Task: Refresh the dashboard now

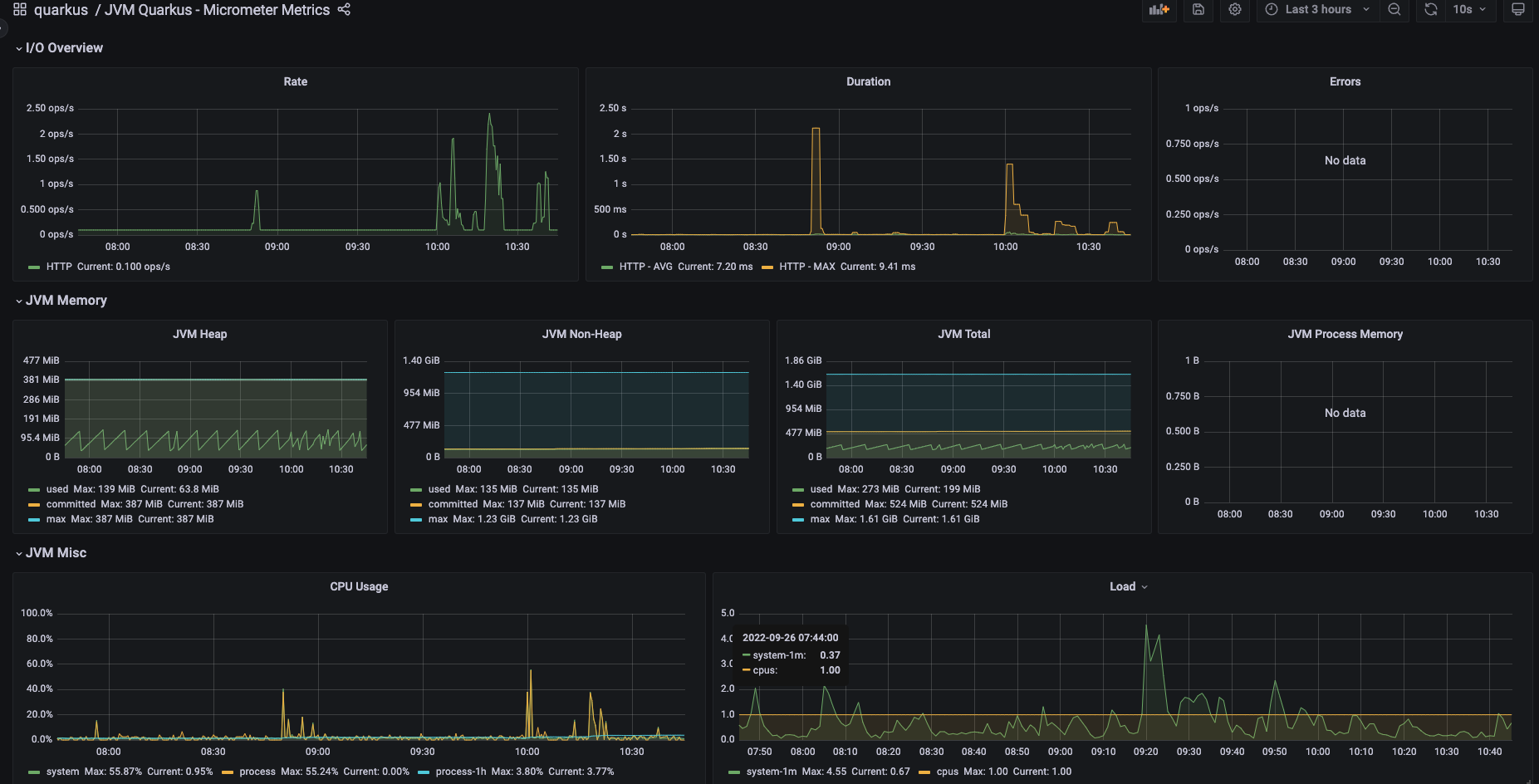Action: (1431, 10)
